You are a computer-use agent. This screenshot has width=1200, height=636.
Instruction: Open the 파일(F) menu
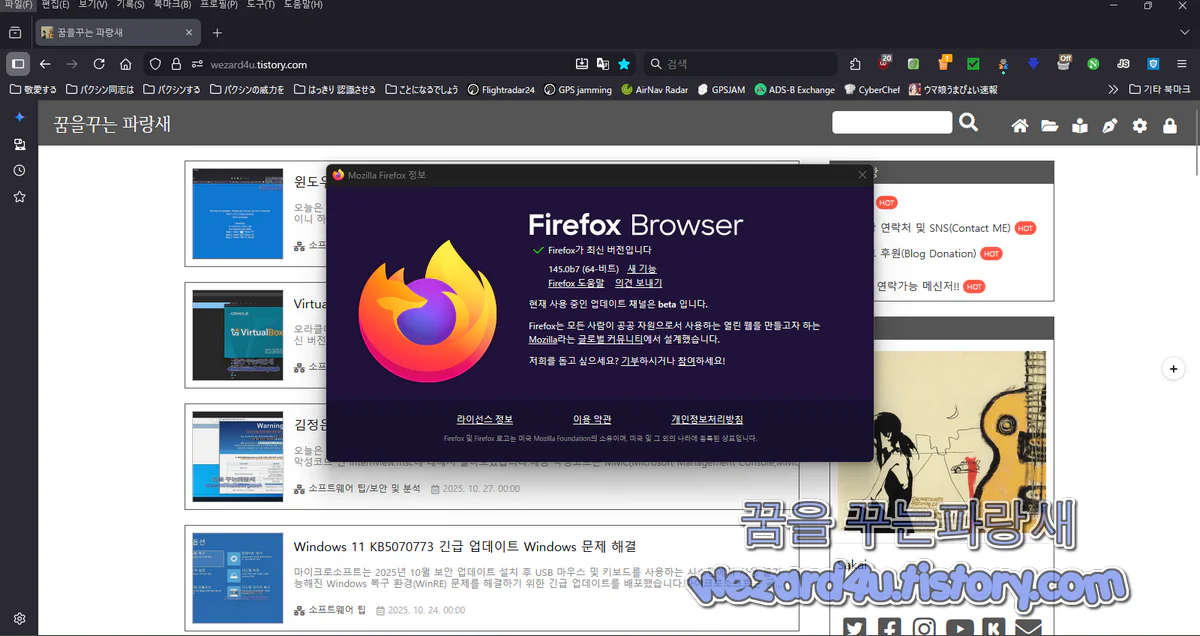(x=18, y=5)
